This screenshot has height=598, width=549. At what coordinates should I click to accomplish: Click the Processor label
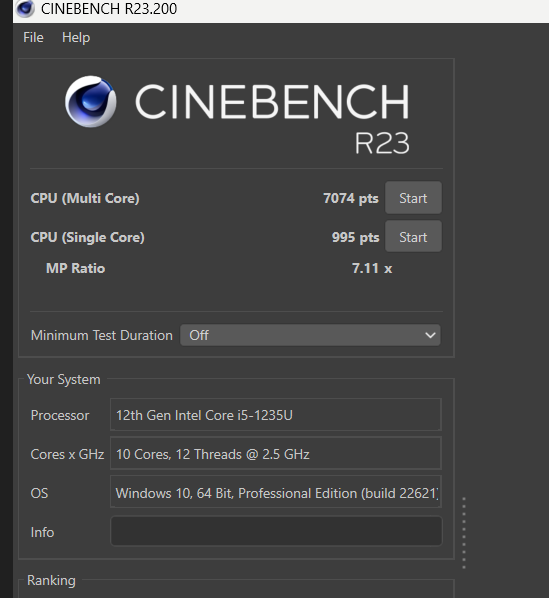coord(60,415)
